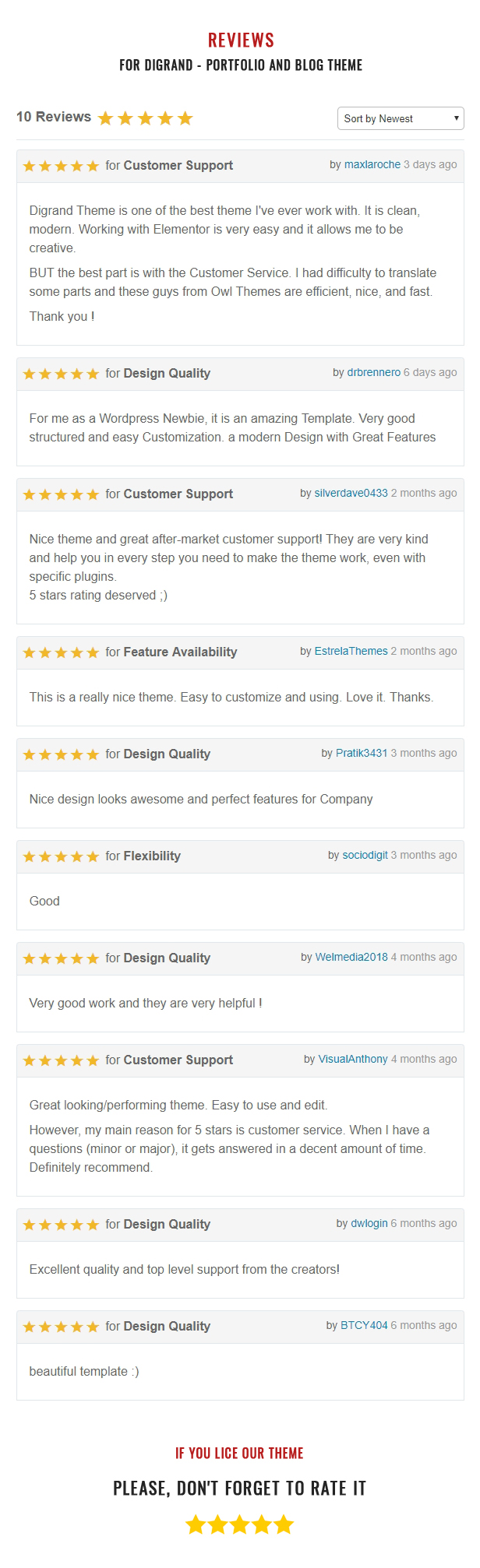Visit silverdave0433's profile
This screenshot has width=480, height=1568.
351,493
